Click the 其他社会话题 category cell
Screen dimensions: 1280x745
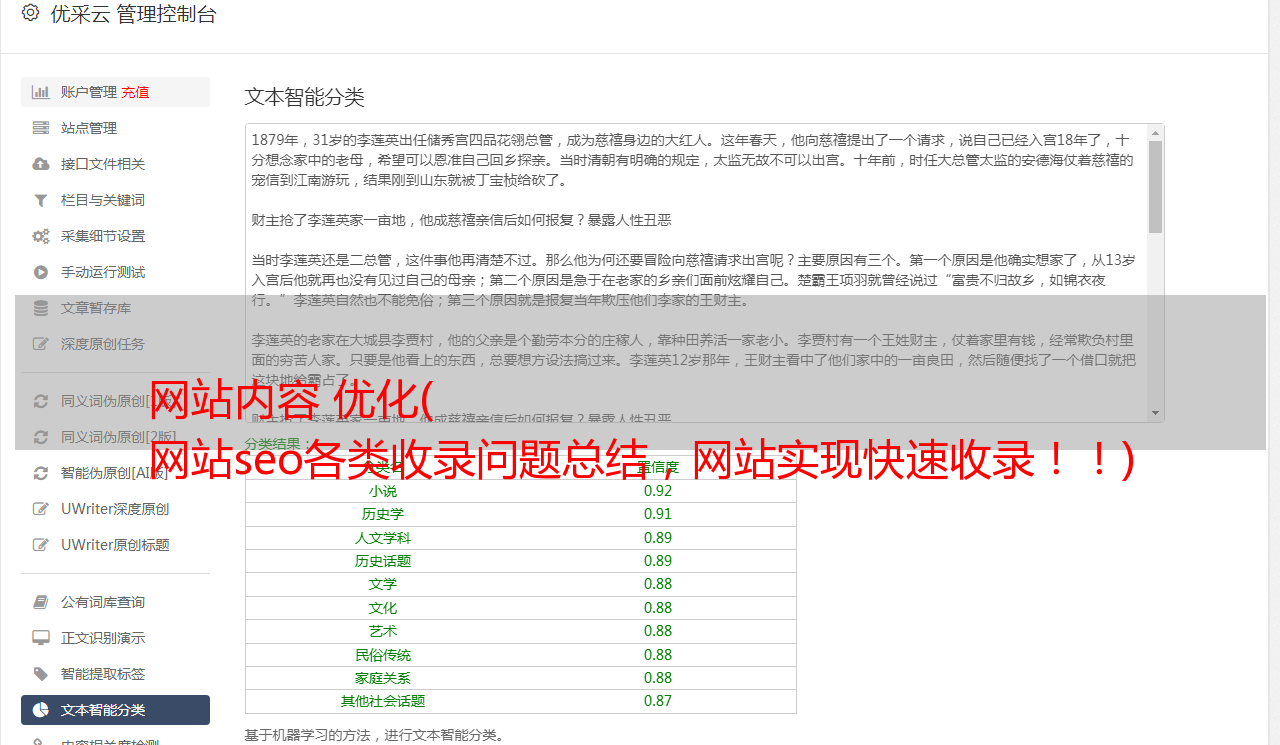click(383, 701)
